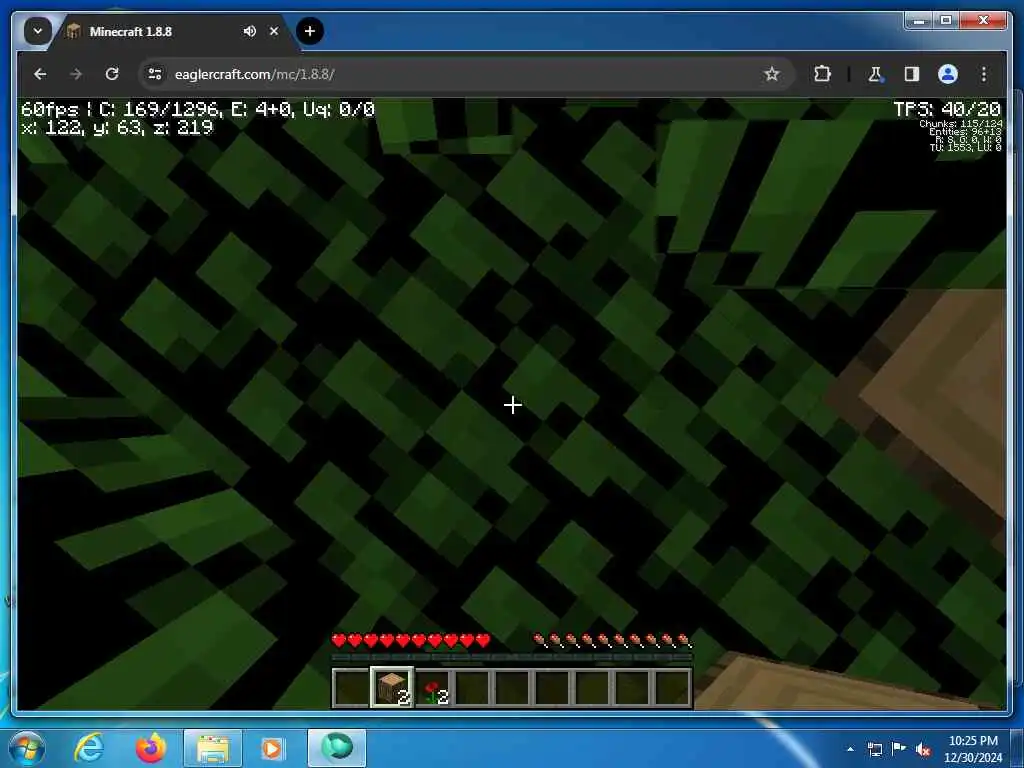This screenshot has height=768, width=1024.
Task: Open the Extensions puzzle icon
Action: tap(822, 74)
